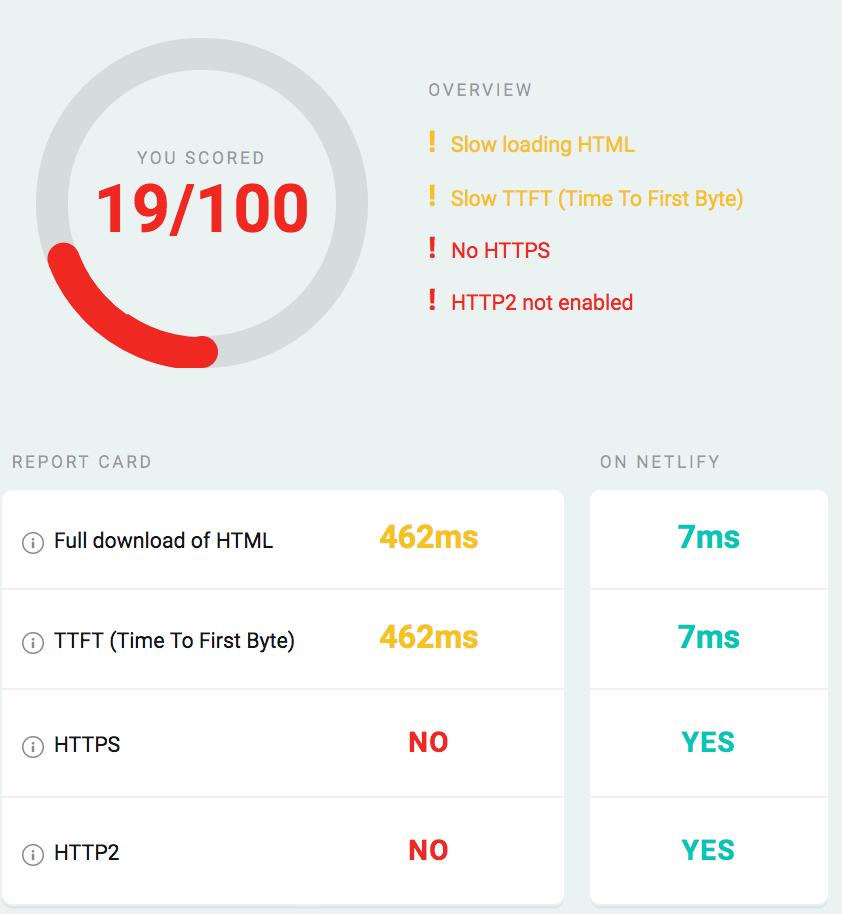The width and height of the screenshot is (842, 914).
Task: Click the red NO value for HTTPS
Action: point(428,743)
